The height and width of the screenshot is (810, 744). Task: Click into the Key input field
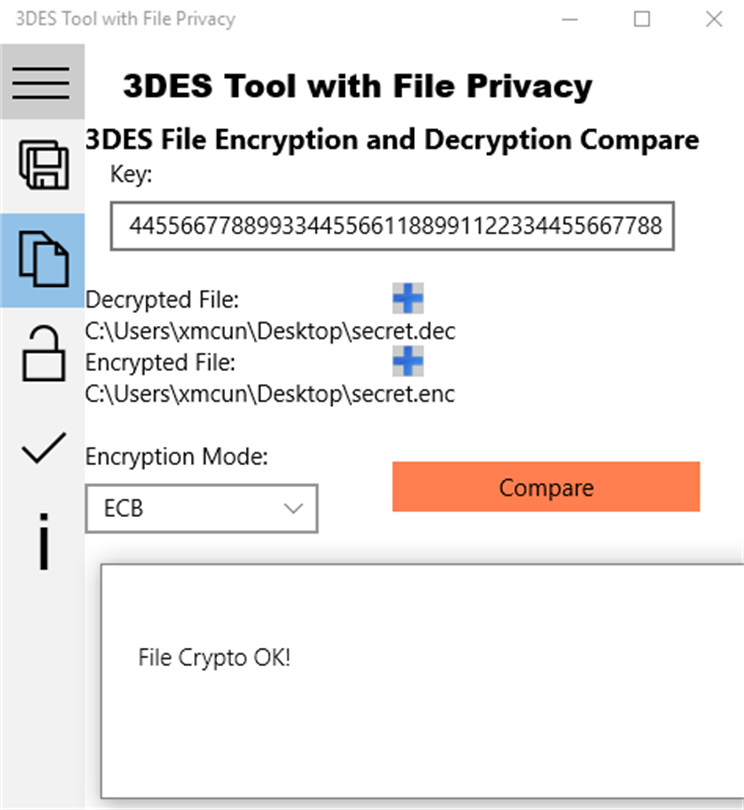tap(393, 227)
